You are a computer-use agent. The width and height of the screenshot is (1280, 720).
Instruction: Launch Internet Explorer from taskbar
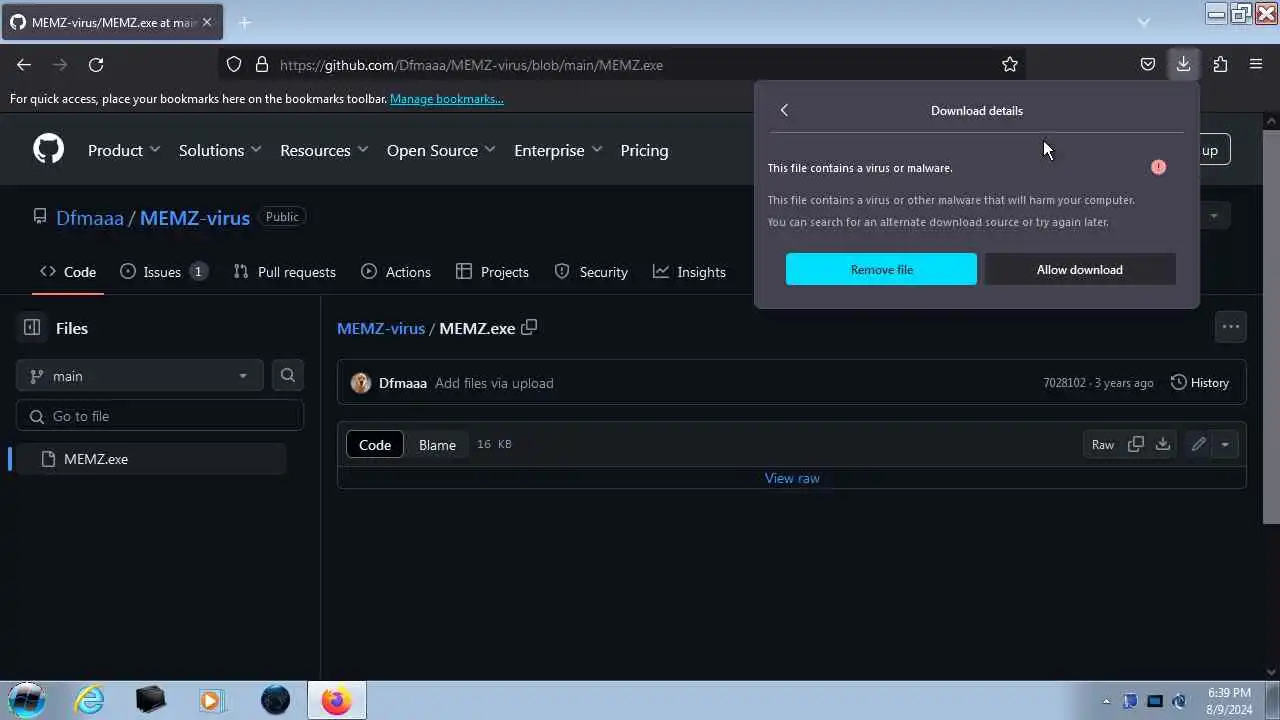click(90, 700)
